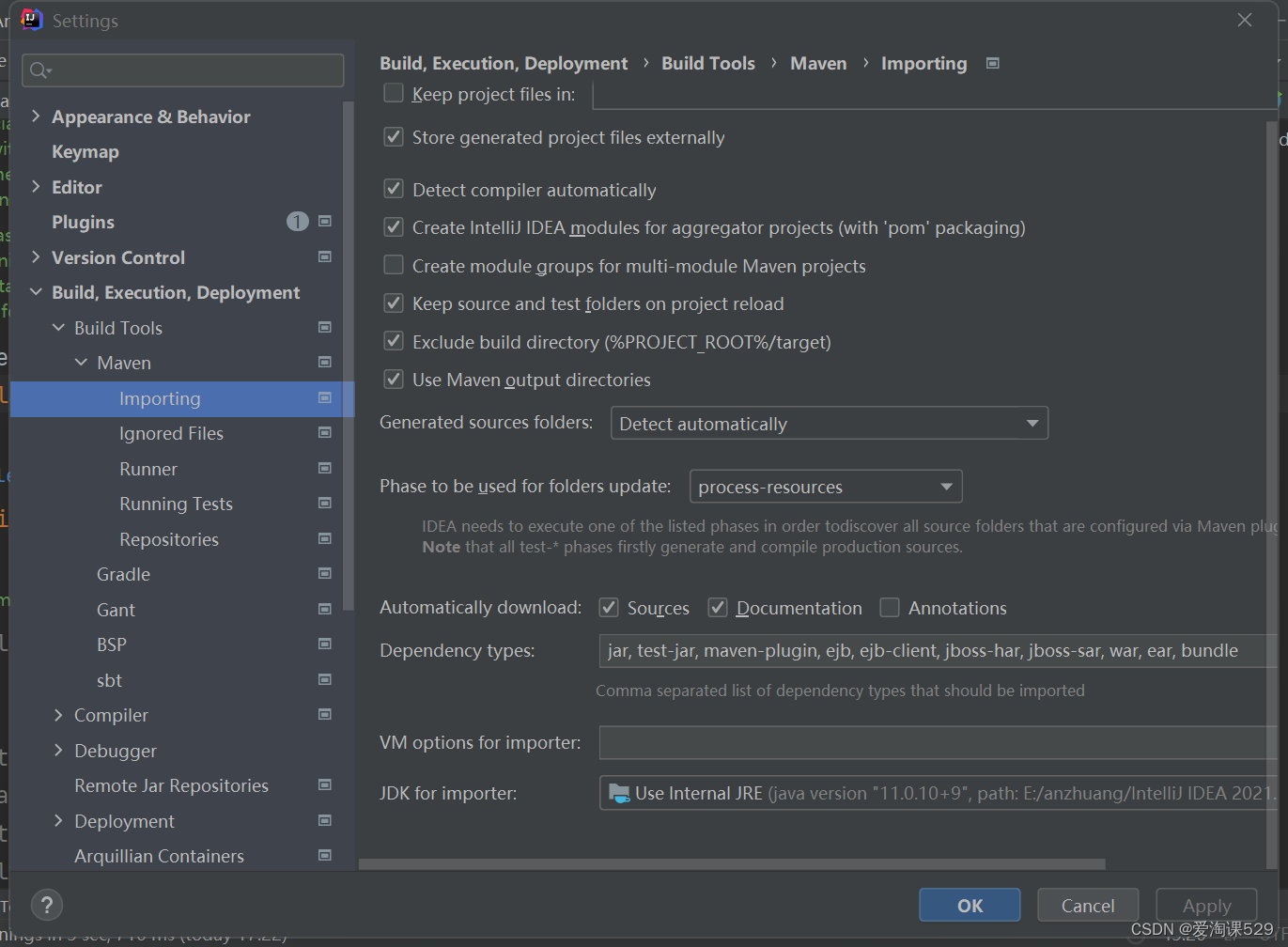
Task: Open the Generated sources folders dropdown
Action: click(x=830, y=423)
